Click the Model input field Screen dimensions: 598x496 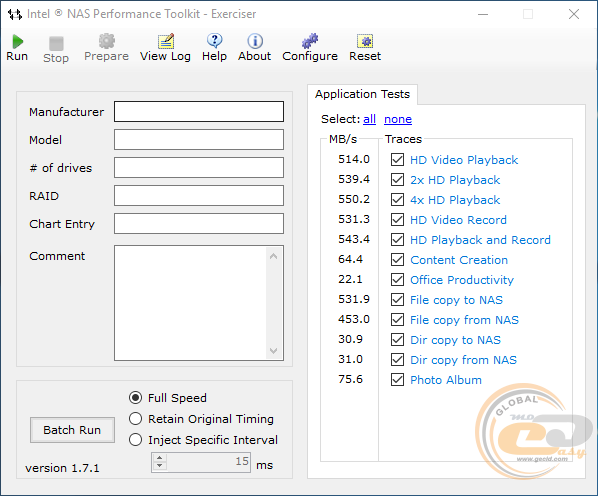[x=199, y=140]
